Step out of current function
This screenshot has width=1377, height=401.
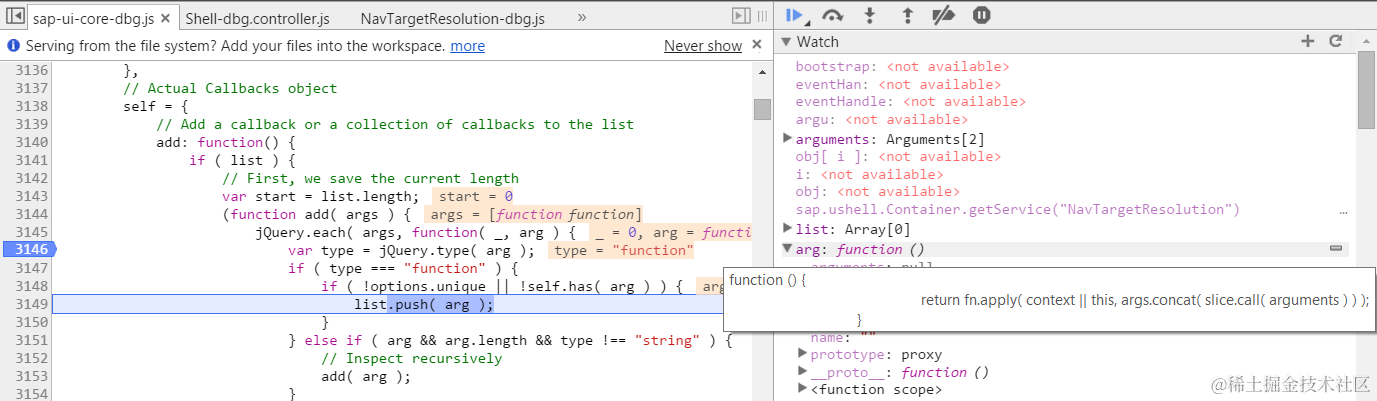908,15
